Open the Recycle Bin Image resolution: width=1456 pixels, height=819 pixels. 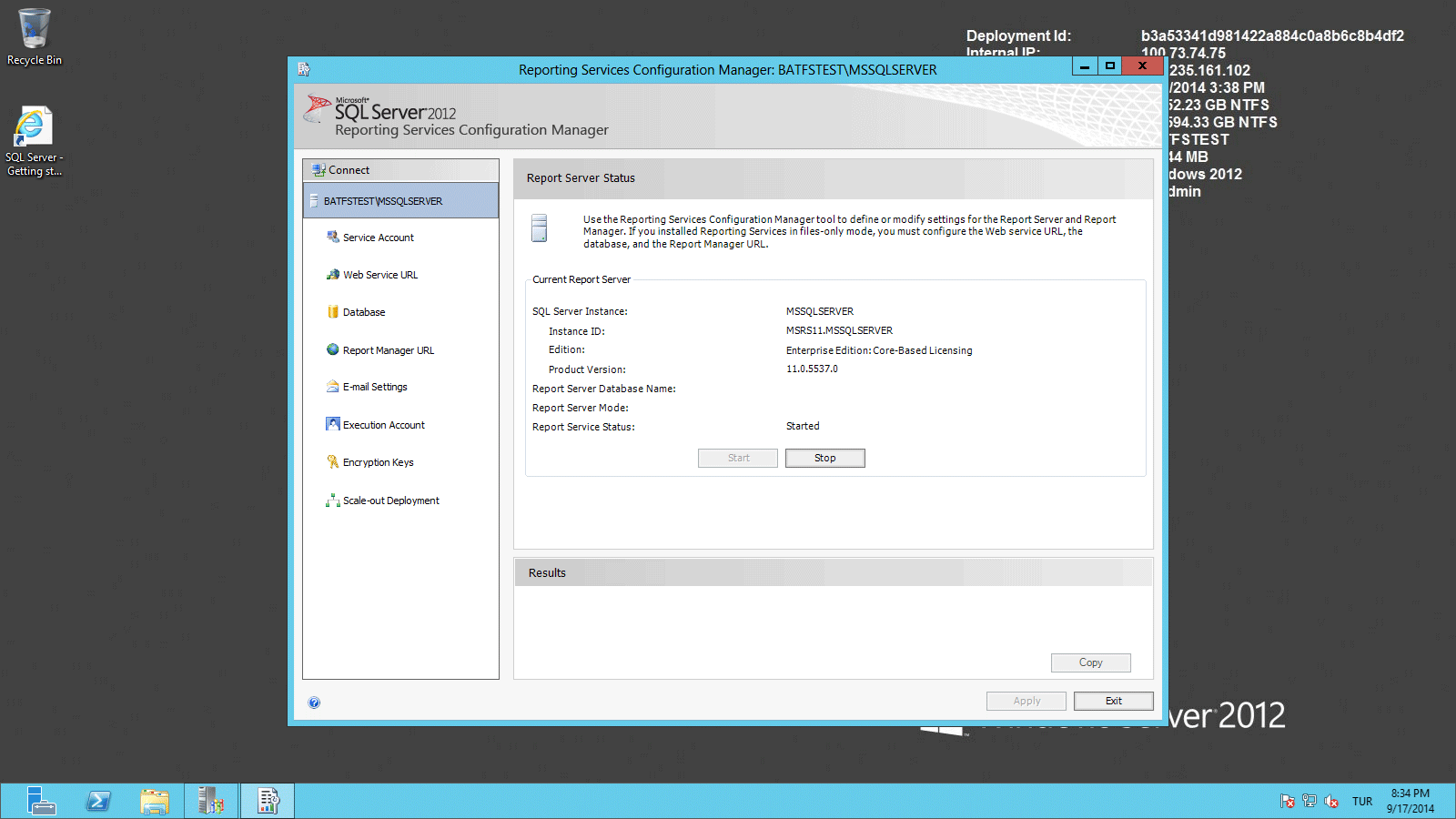click(34, 32)
